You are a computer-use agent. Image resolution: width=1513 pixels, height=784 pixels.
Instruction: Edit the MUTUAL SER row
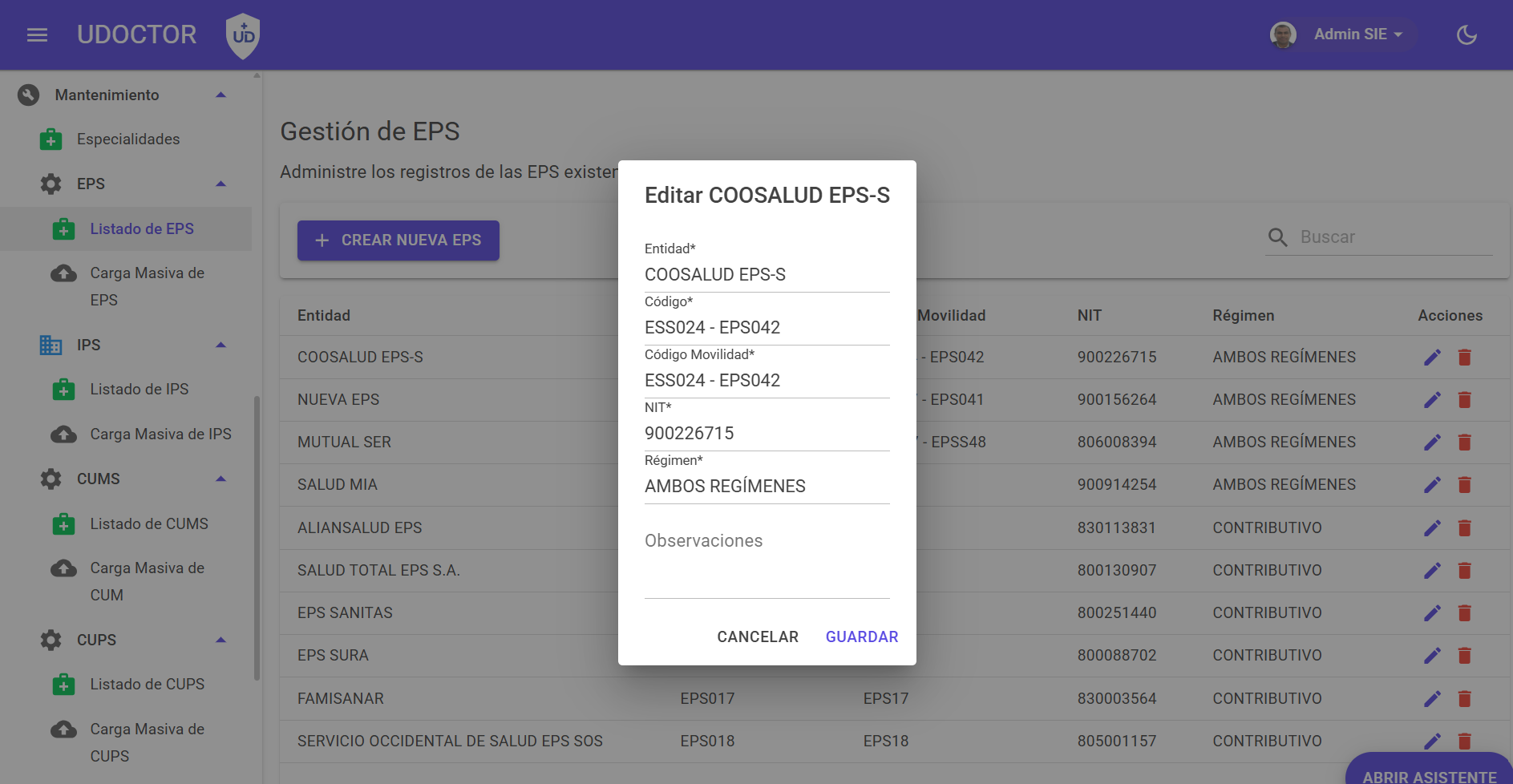tap(1433, 443)
